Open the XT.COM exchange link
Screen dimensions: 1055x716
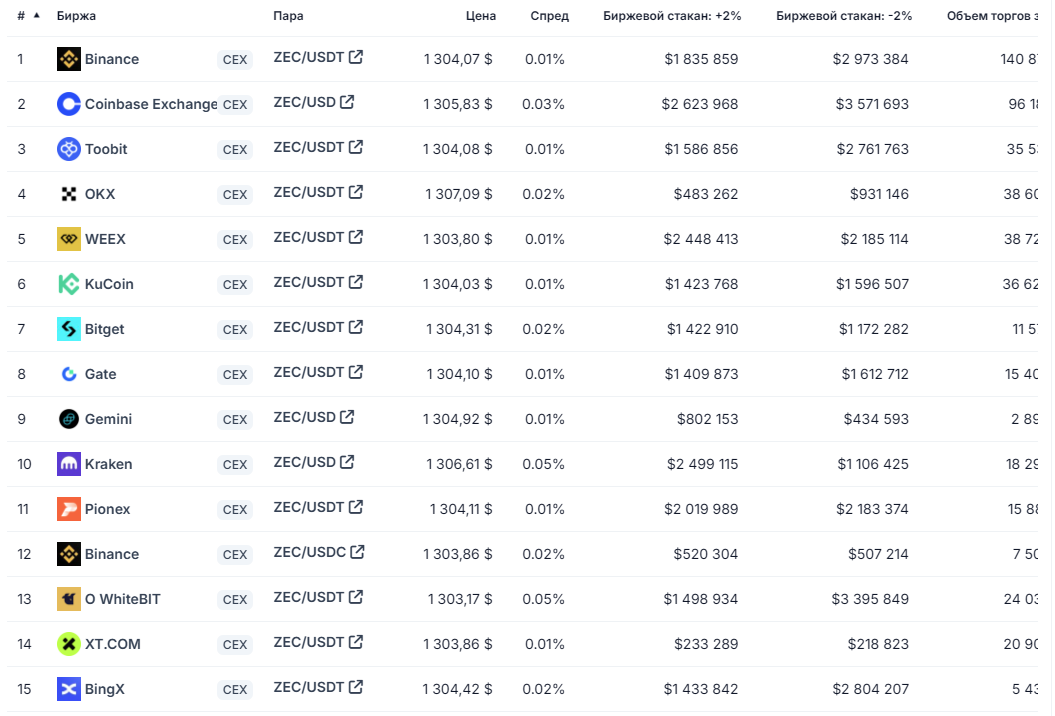pos(112,644)
